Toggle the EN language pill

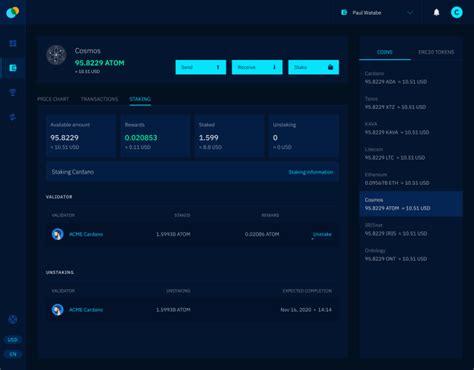click(13, 354)
